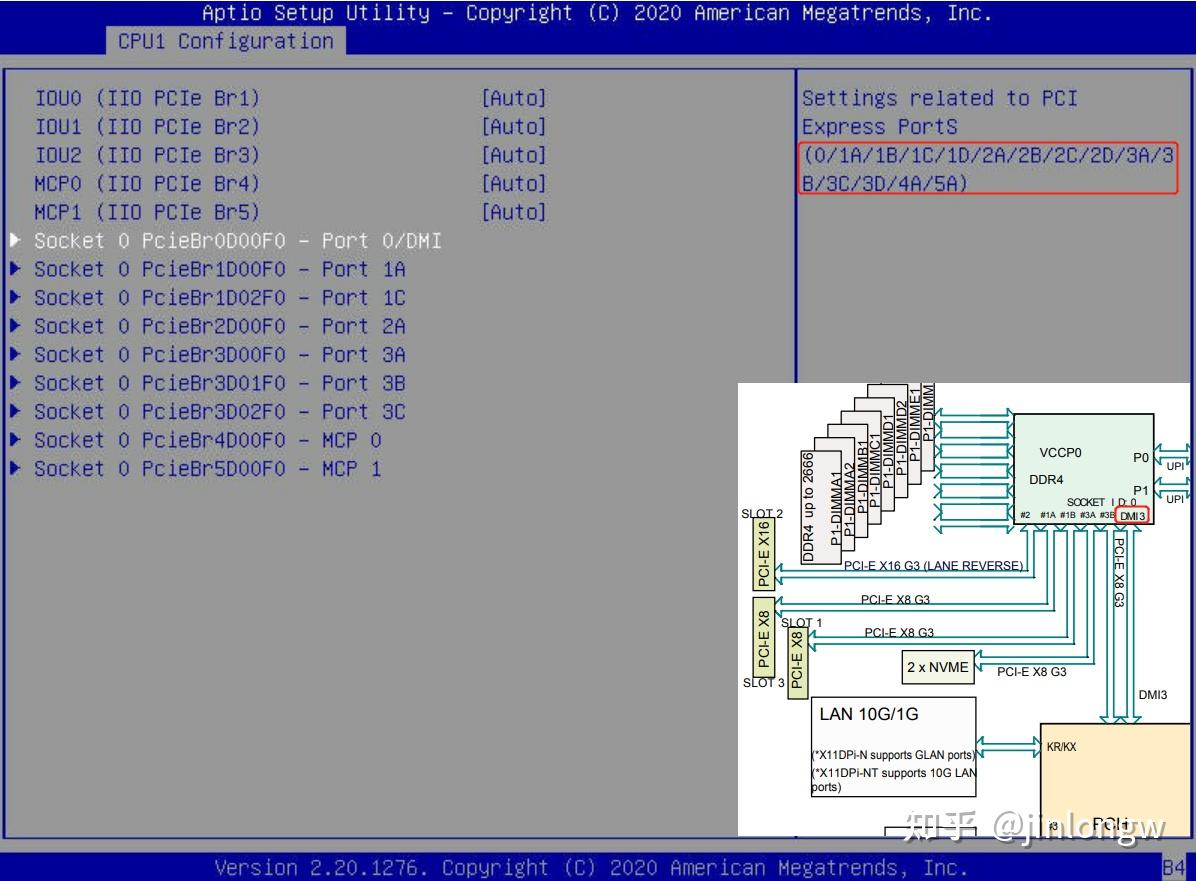Select the MCP1 (IIO PCIe Br5) label
This screenshot has height=881, width=1196.
(x=147, y=212)
